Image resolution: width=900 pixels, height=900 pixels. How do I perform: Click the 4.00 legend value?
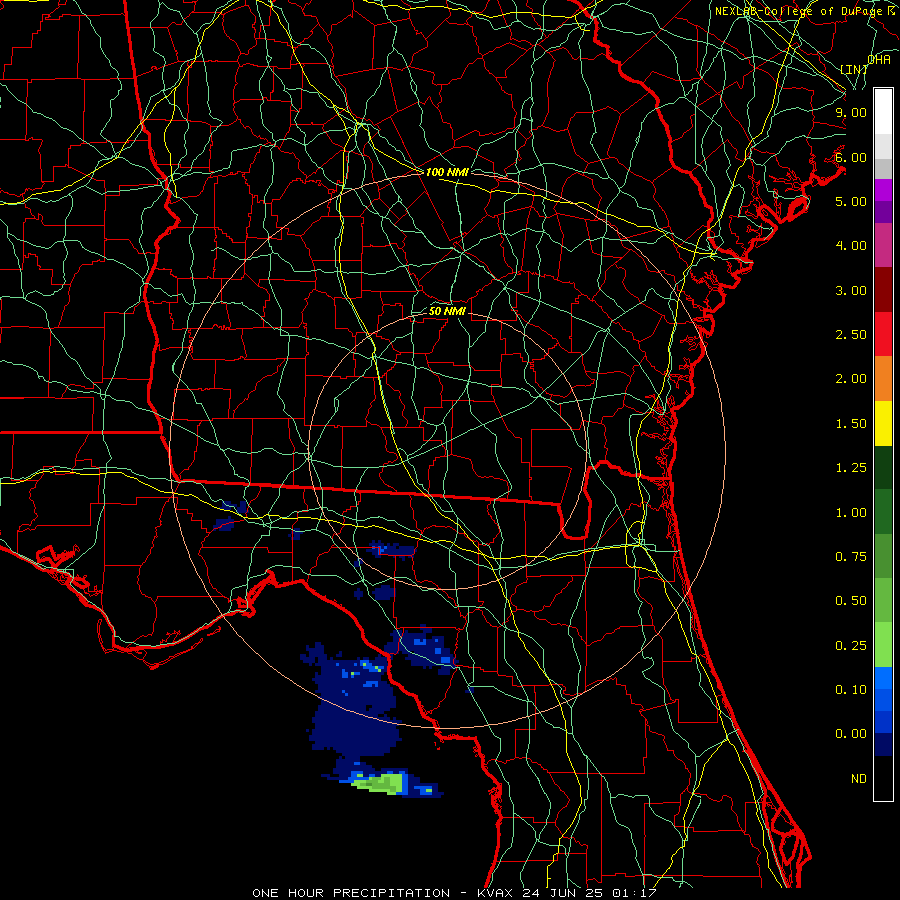851,246
